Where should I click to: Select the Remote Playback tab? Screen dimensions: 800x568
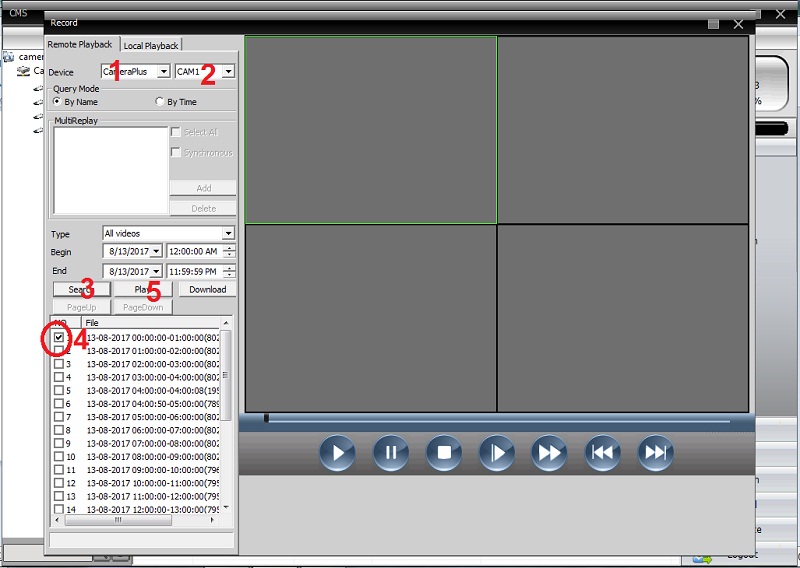tap(80, 44)
